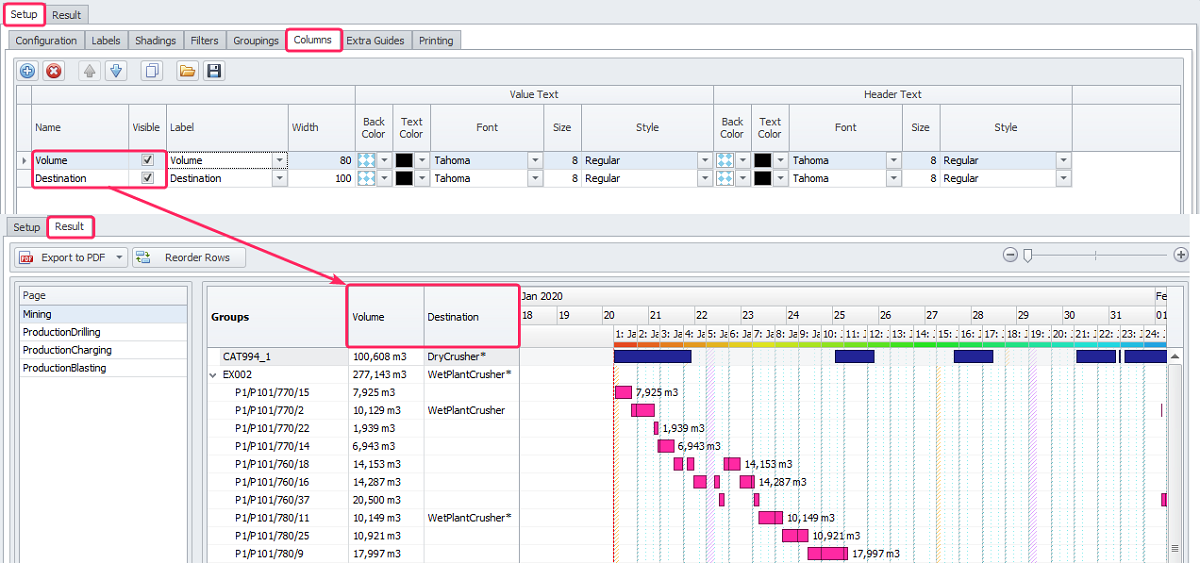Open the Extra Guides tab
This screenshot has height=563, width=1200.
point(375,41)
